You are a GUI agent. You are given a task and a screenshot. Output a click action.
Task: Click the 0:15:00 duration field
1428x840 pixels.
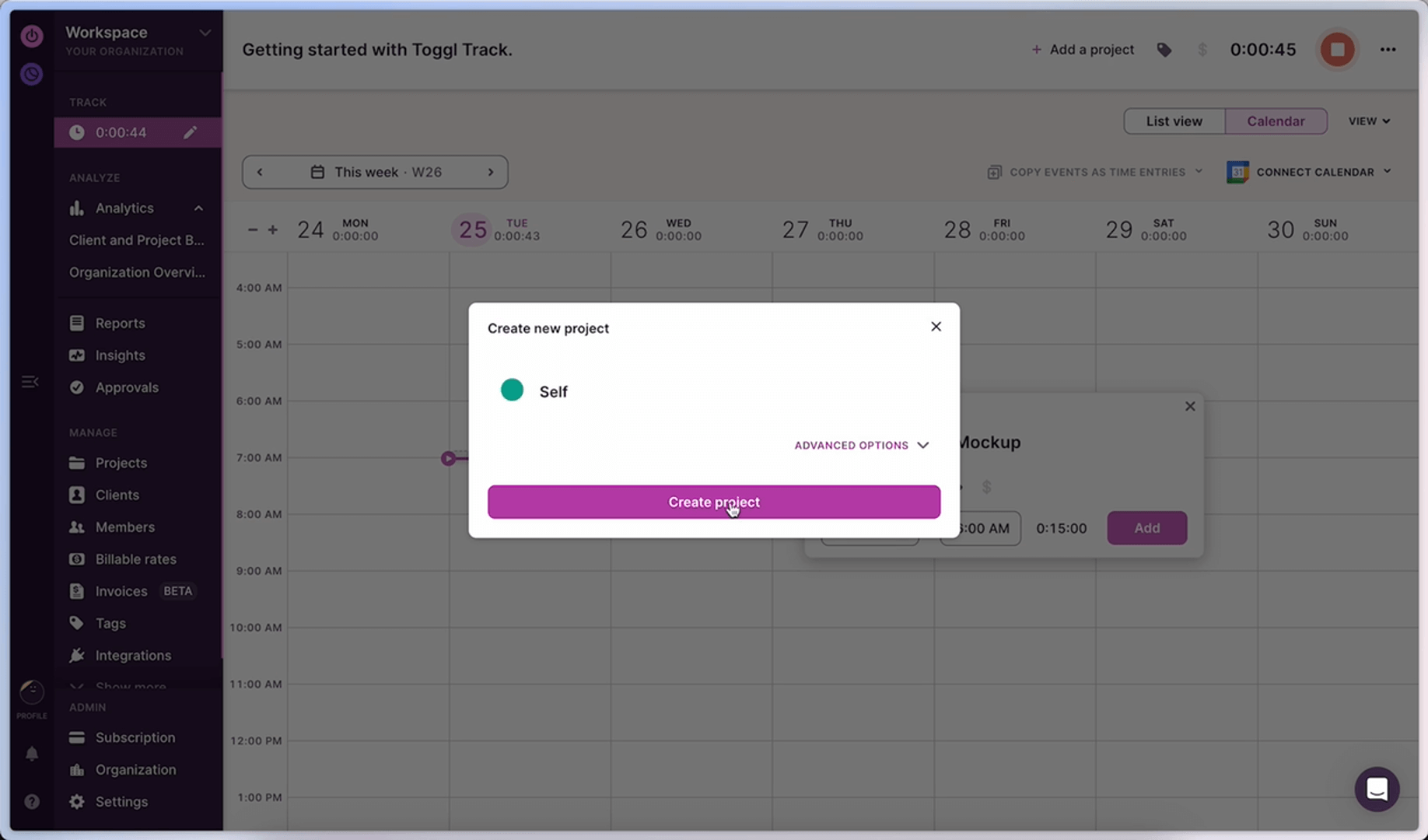pyautogui.click(x=1060, y=528)
